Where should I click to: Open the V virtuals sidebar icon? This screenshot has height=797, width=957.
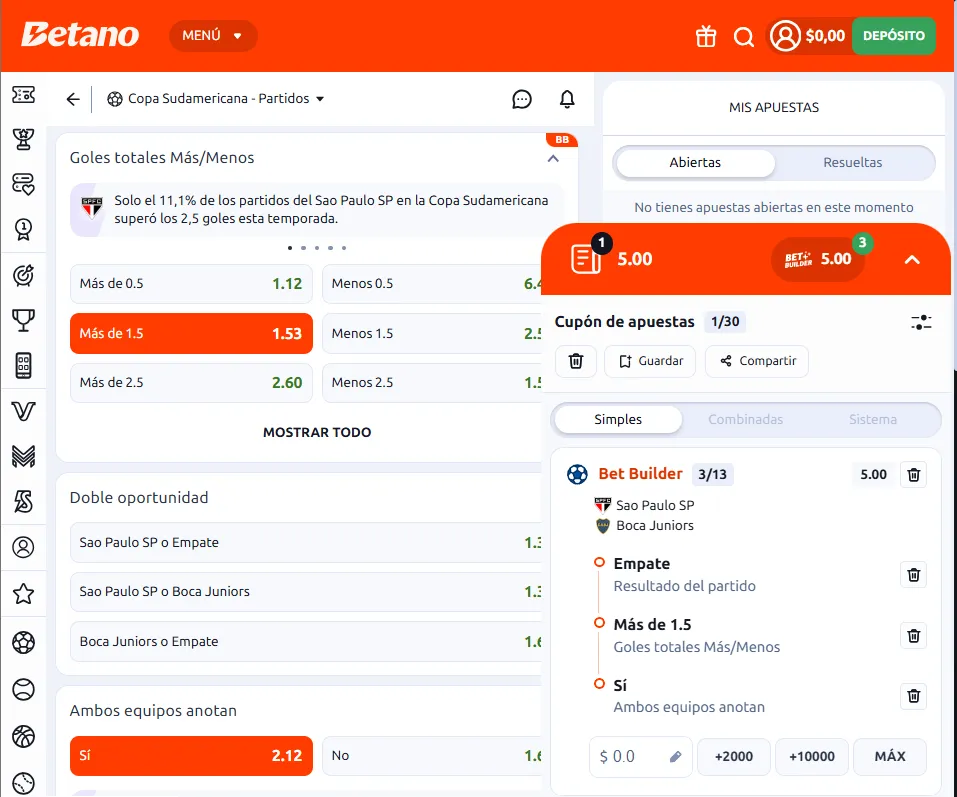[23, 411]
